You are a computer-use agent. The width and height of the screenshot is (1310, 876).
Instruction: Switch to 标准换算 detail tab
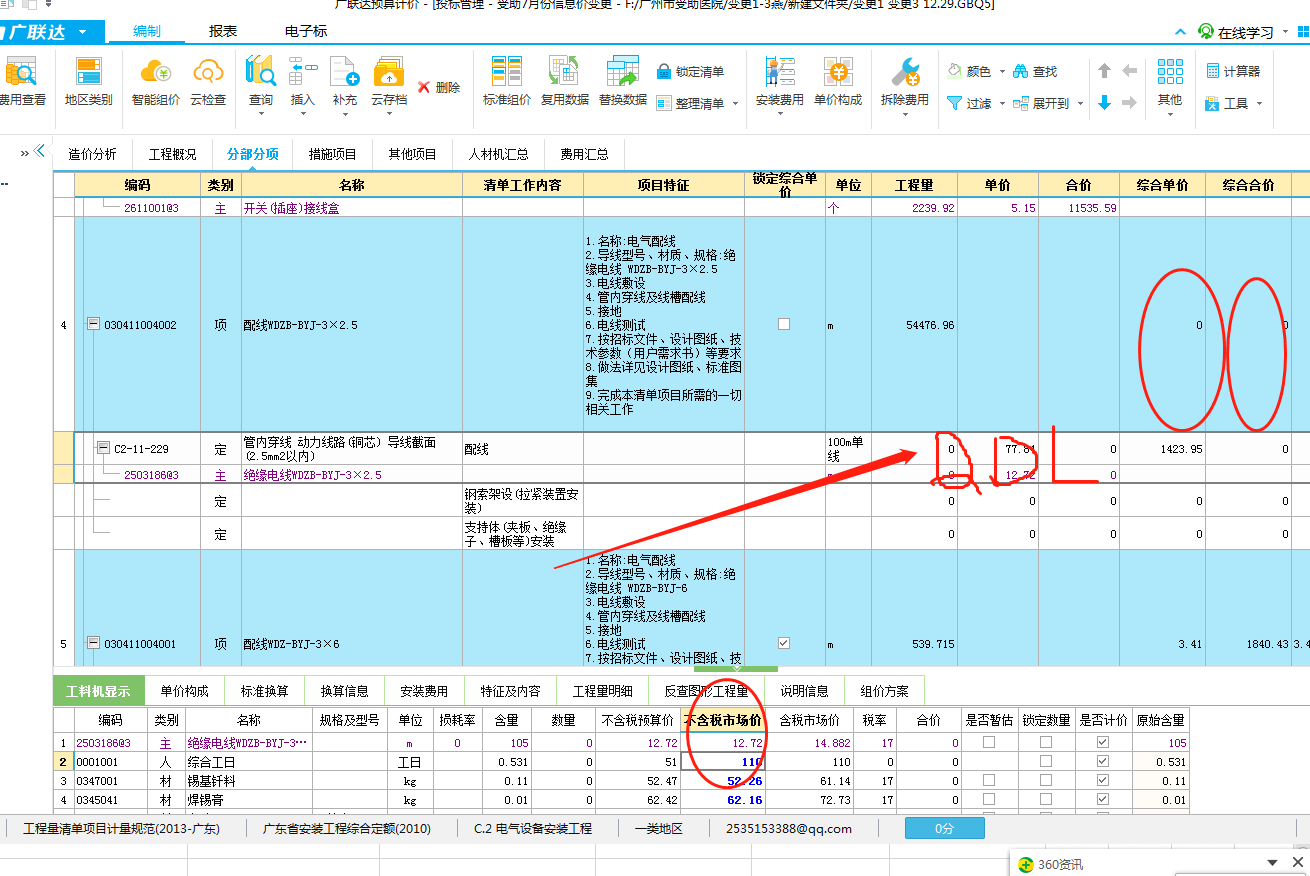[265, 691]
